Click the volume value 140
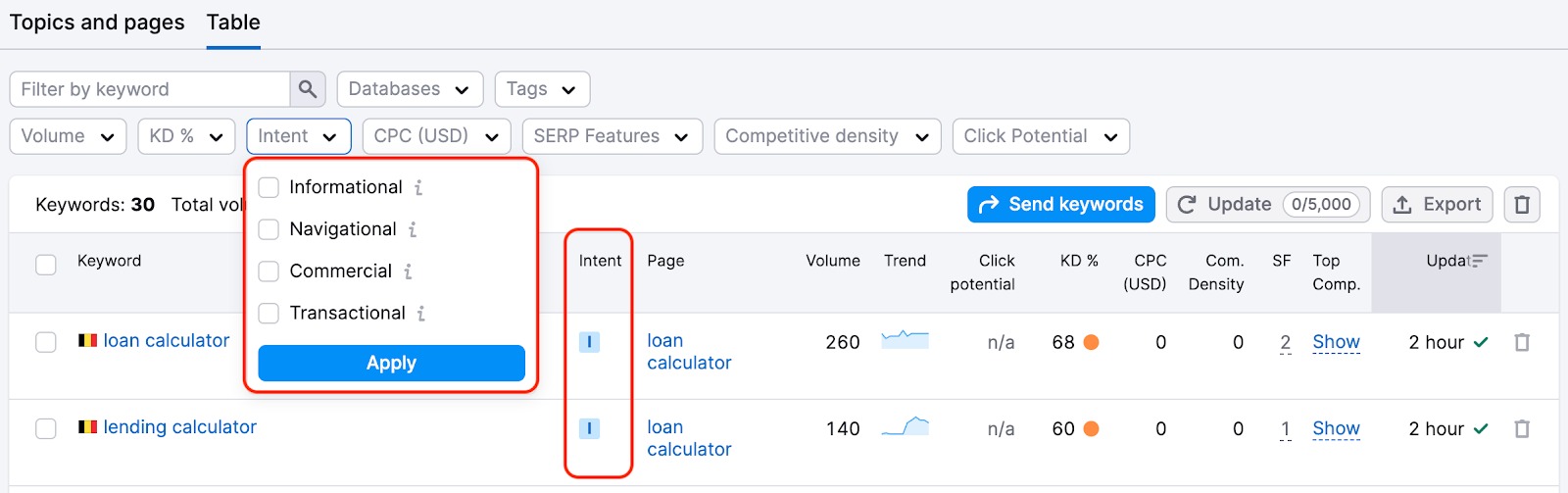 click(x=843, y=428)
